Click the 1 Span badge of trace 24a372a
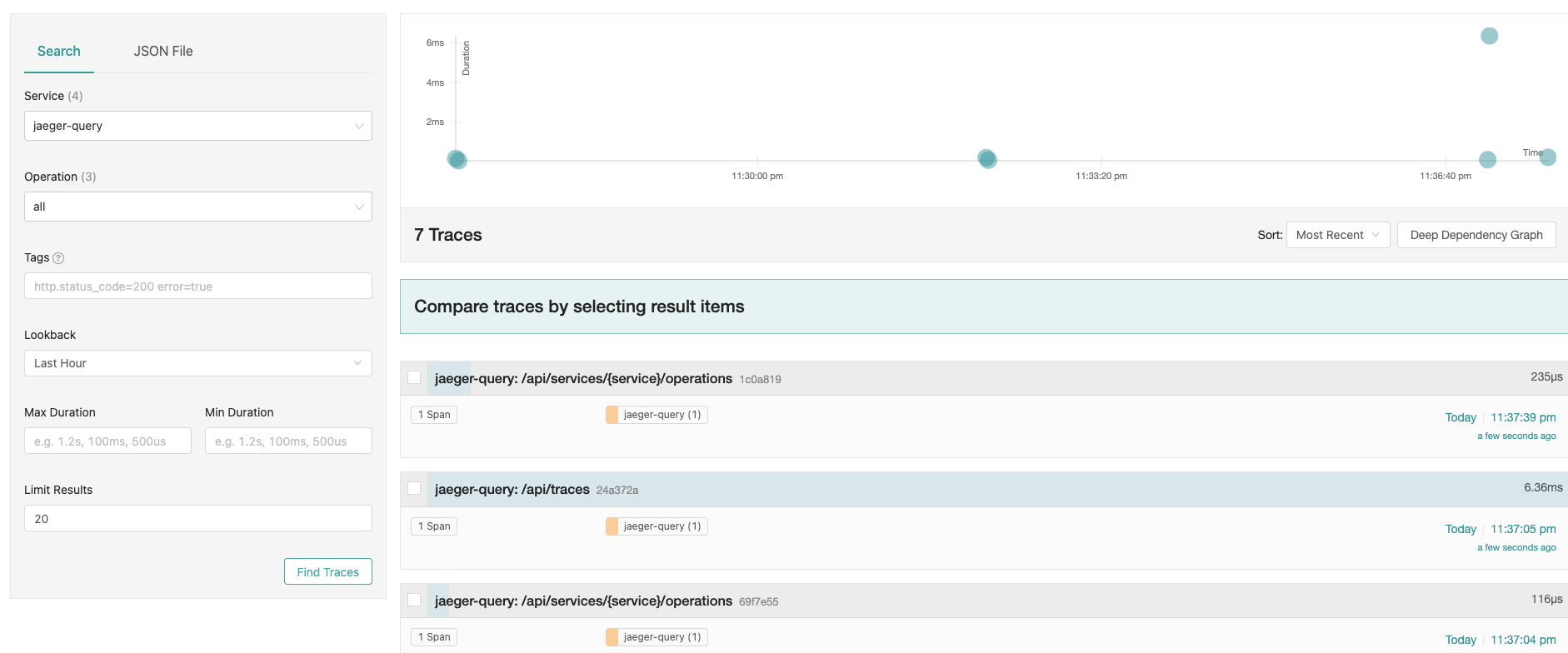 tap(434, 526)
